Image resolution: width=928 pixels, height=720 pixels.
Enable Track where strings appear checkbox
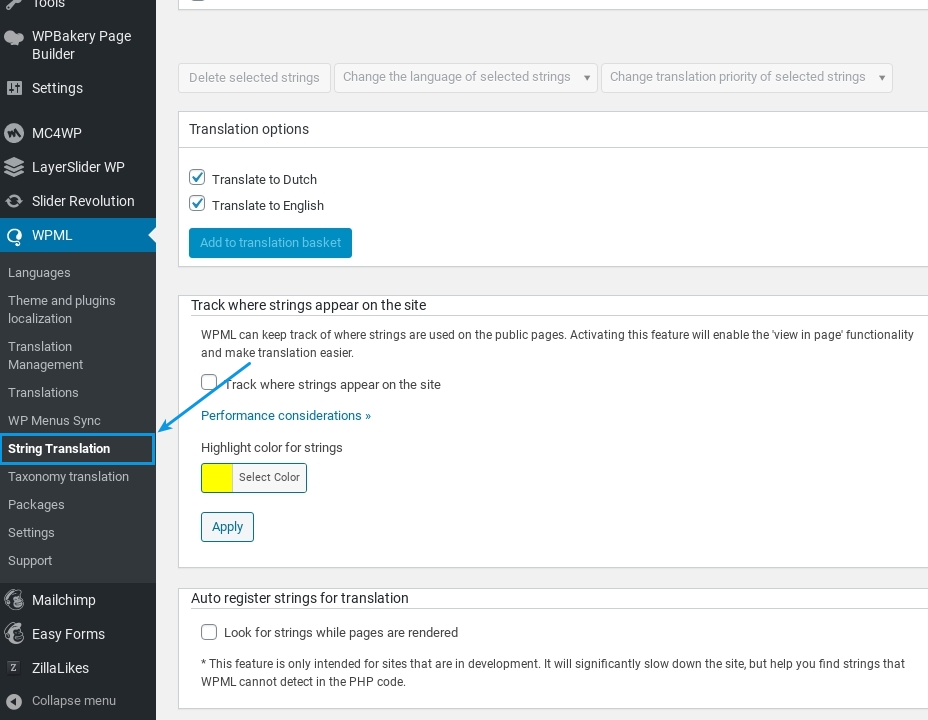[209, 383]
